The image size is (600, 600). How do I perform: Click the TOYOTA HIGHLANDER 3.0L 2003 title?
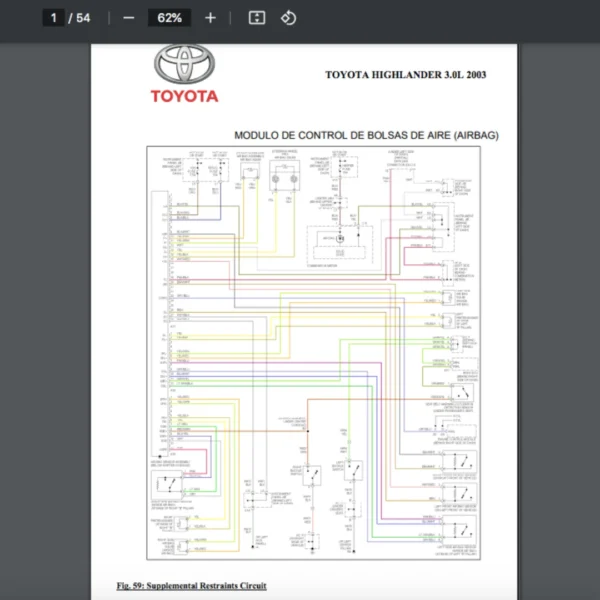tap(406, 75)
